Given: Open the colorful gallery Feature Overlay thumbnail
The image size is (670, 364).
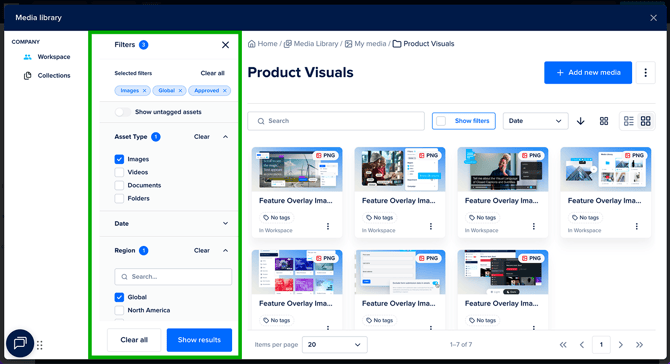Looking at the screenshot, I should coord(297,272).
